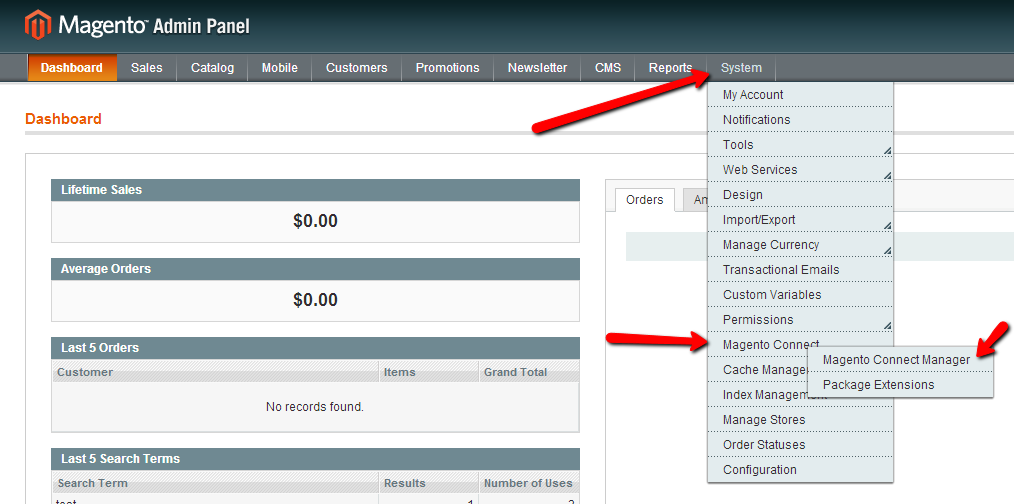
Task: Open the Catalog menu
Action: pyautogui.click(x=212, y=68)
